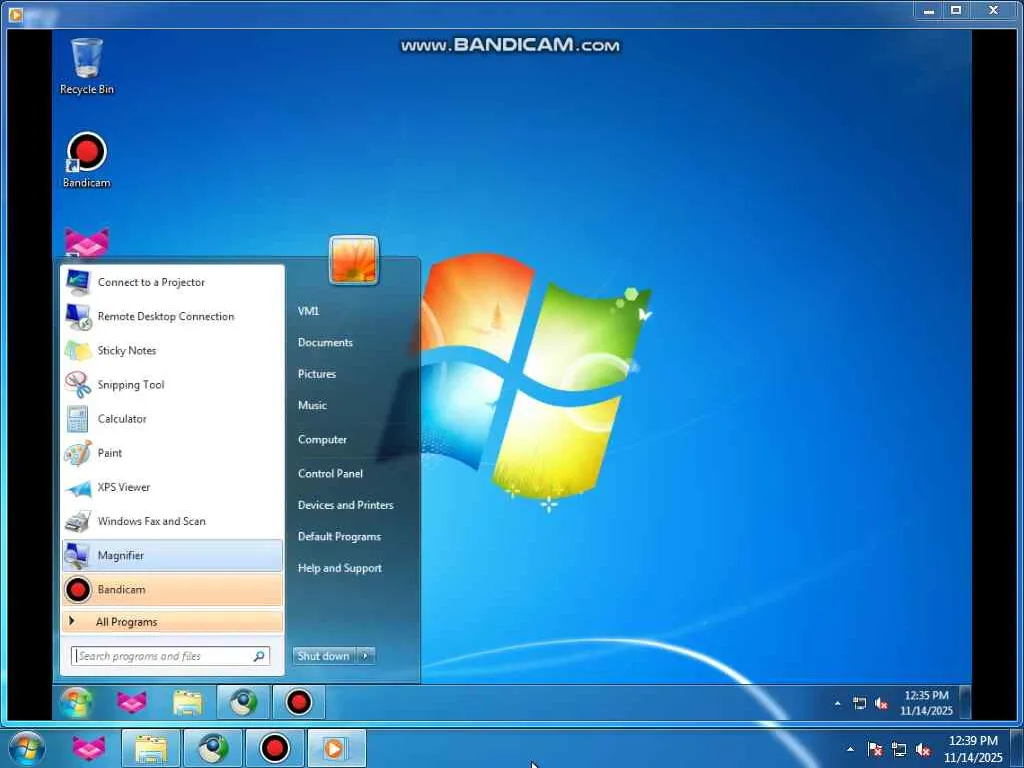Open the Bandicam desktop shortcut
This screenshot has height=768, width=1024.
coord(86,160)
